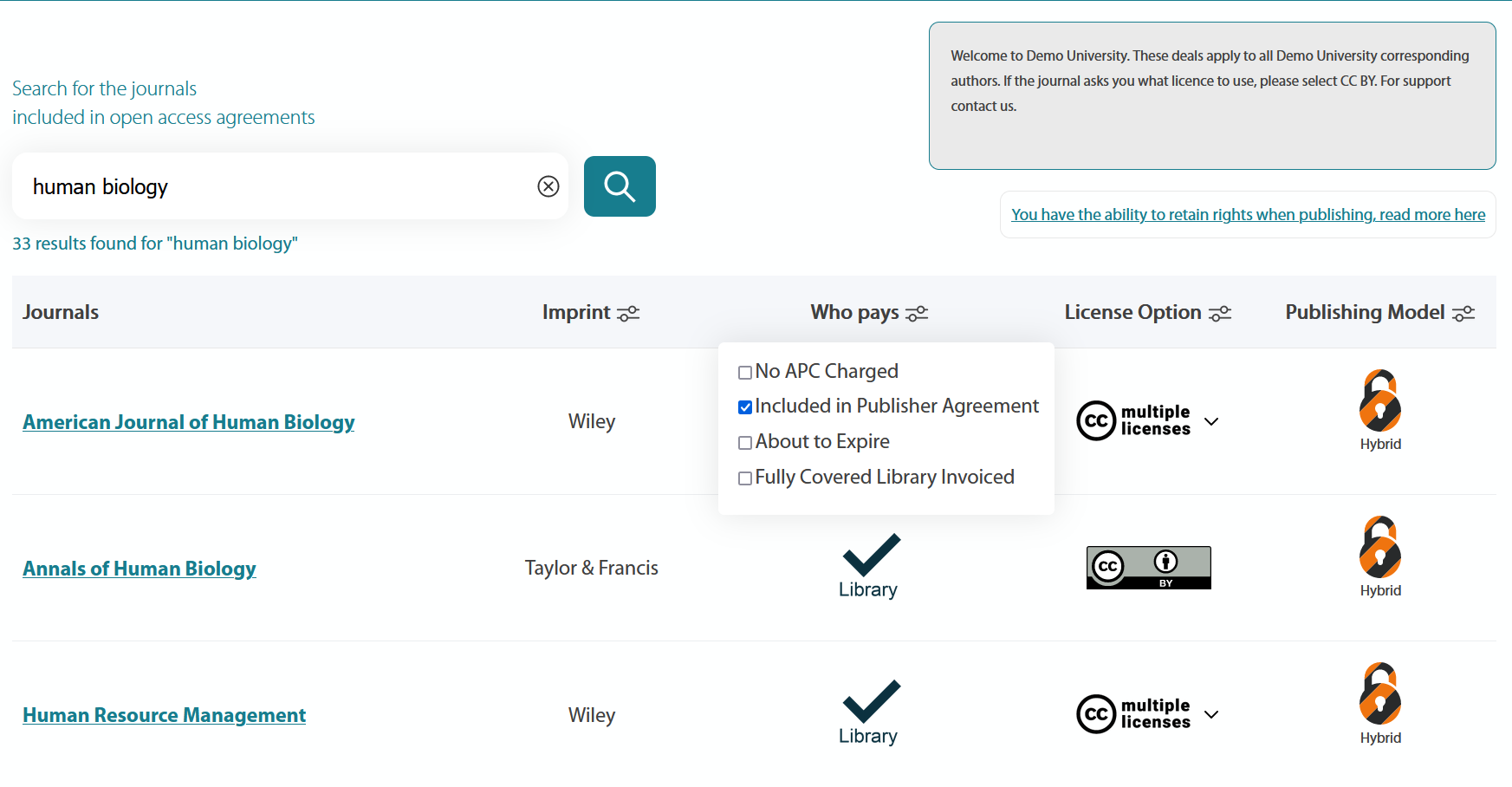Screen dimensions: 1512x787
Task: Expand multiple licenses for American Journal of Human Biology
Action: tap(1211, 421)
